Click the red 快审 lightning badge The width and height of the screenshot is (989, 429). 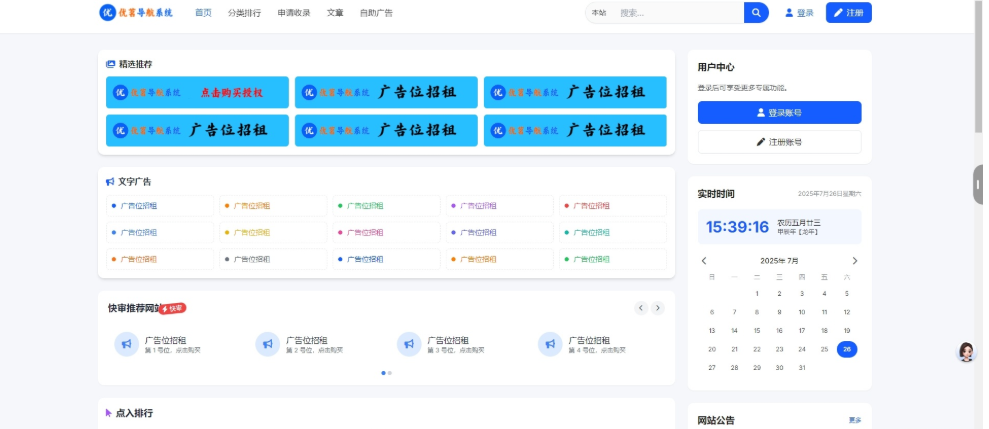click(x=173, y=309)
